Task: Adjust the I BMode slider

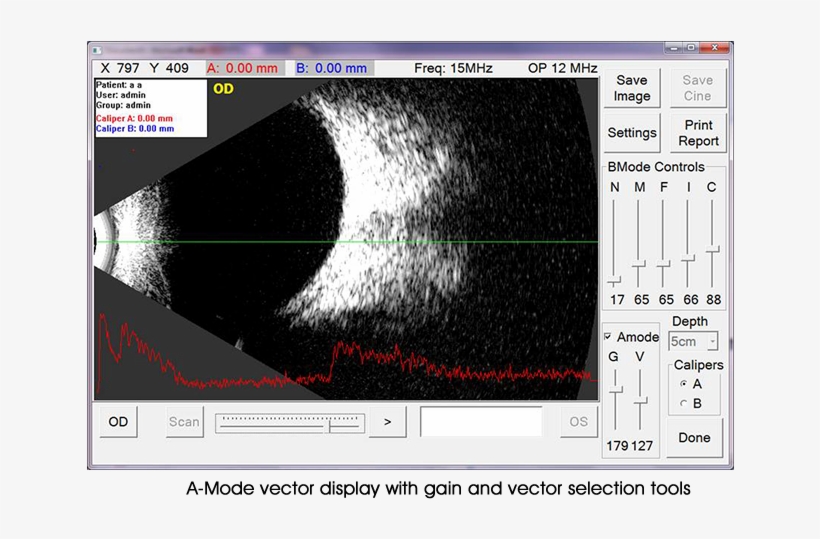Action: [688, 259]
